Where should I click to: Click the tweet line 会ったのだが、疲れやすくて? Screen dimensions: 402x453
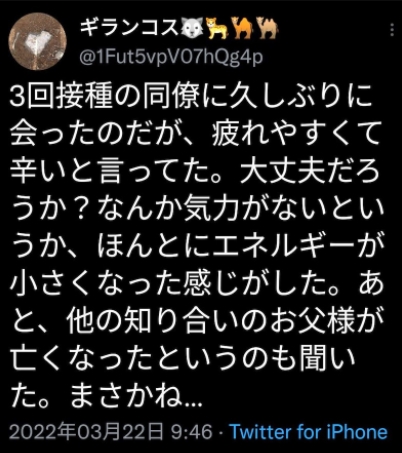coord(196,134)
